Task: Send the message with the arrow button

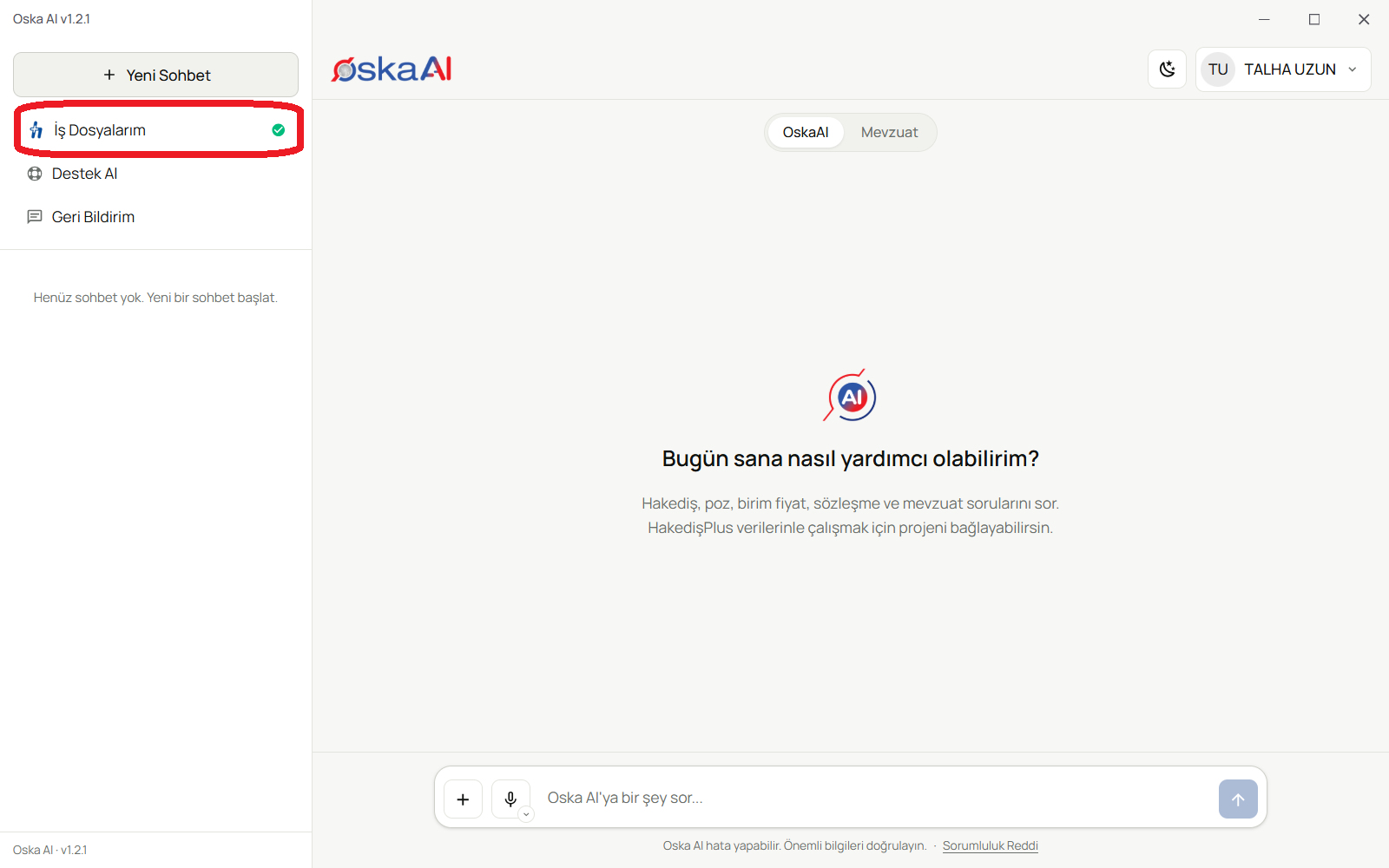Action: click(1238, 799)
